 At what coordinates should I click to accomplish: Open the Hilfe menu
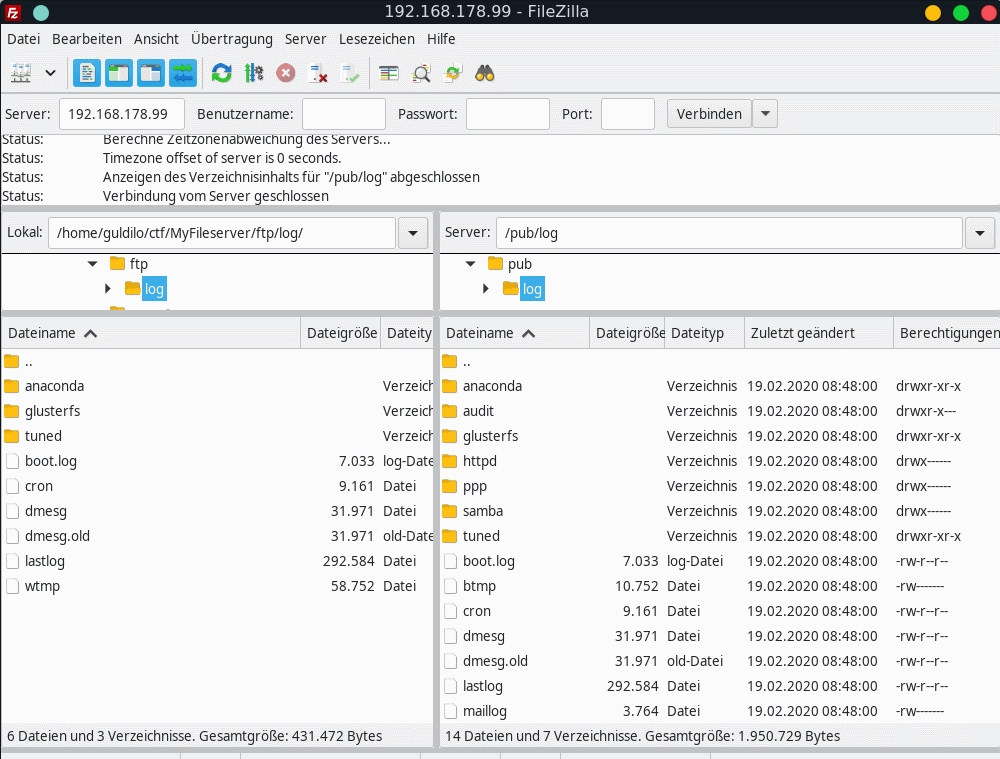(441, 39)
